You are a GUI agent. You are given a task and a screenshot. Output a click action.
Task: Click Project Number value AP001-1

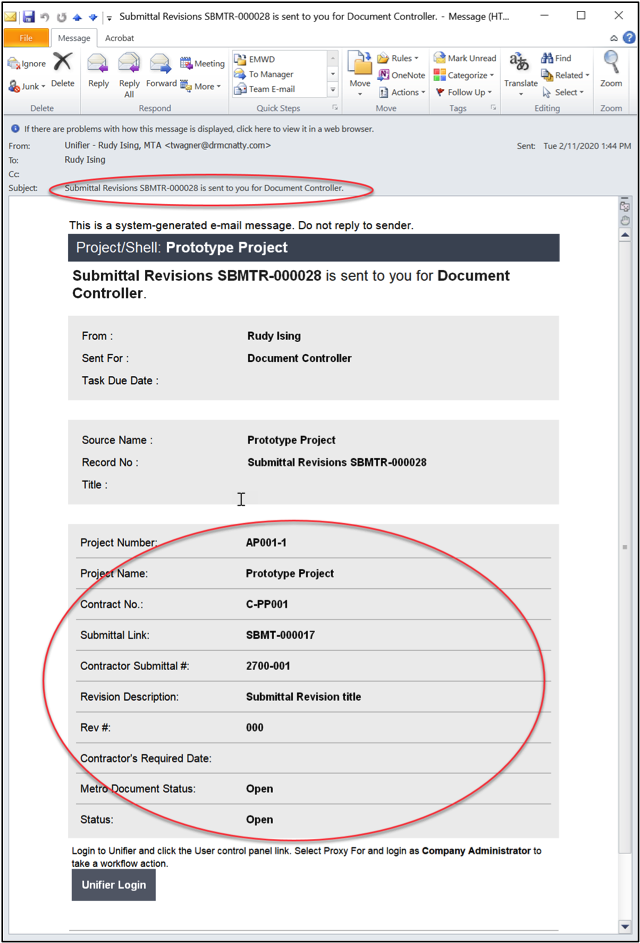[x=266, y=542]
